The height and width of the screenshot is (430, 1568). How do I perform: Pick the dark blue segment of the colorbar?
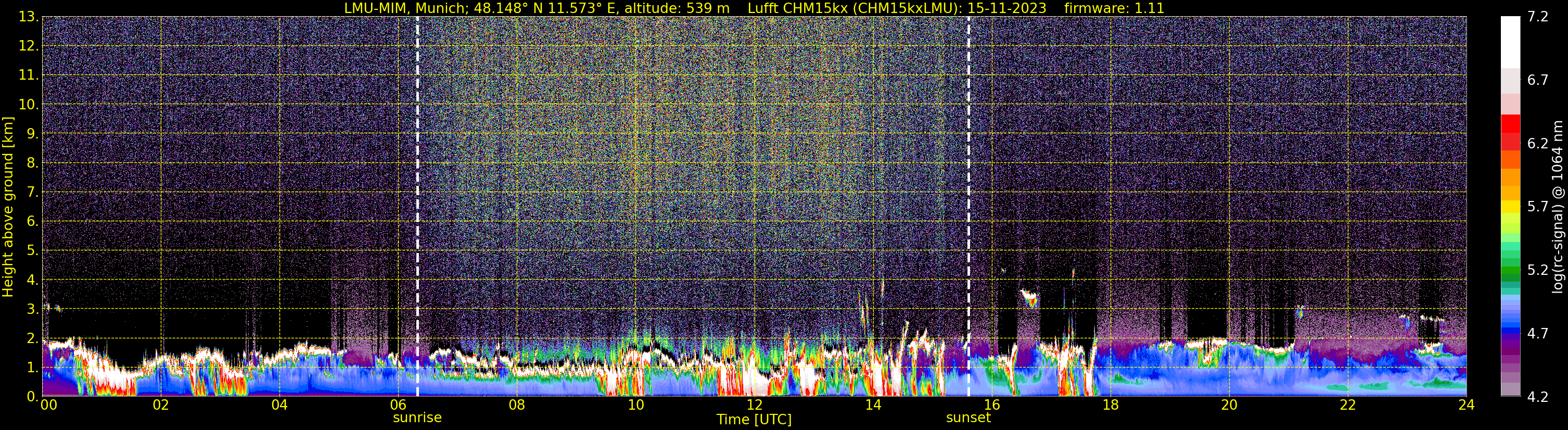[x=1510, y=331]
